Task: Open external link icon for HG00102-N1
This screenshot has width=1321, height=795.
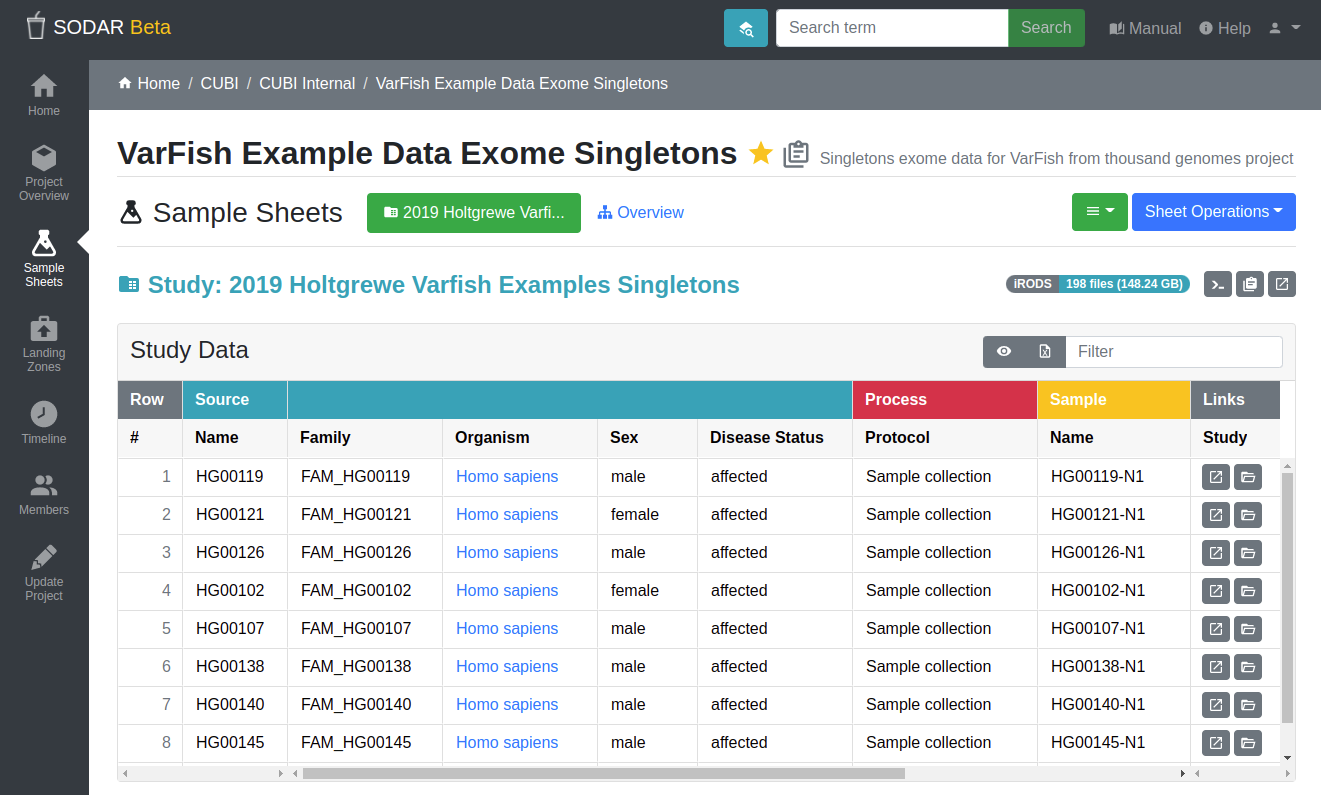Action: [x=1216, y=591]
